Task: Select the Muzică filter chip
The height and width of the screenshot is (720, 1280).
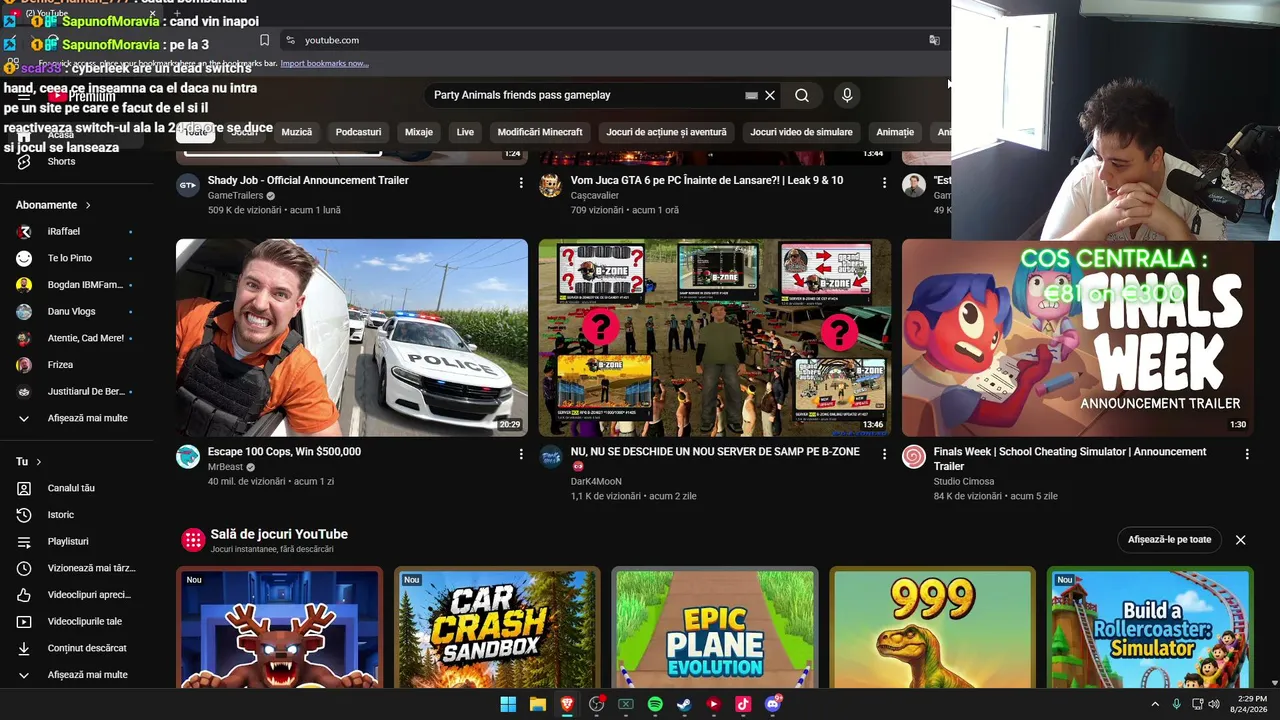Action: click(297, 132)
